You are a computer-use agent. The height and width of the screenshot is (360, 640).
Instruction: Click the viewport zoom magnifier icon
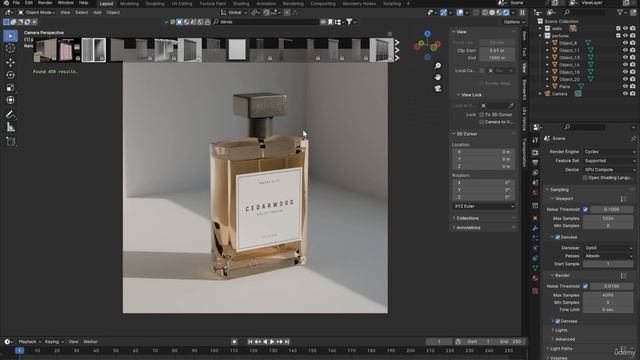(438, 66)
